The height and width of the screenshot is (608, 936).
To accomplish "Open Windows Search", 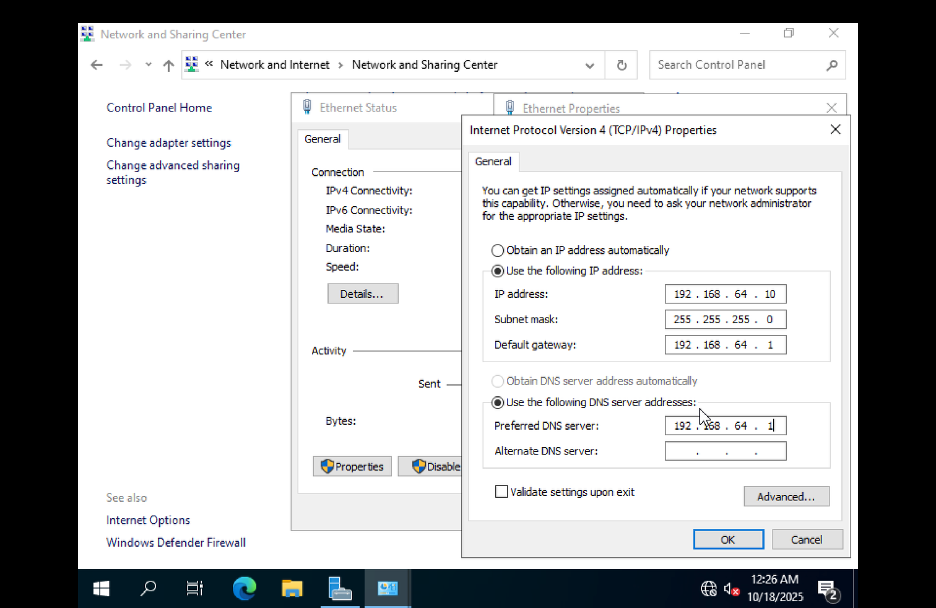I will (x=147, y=588).
